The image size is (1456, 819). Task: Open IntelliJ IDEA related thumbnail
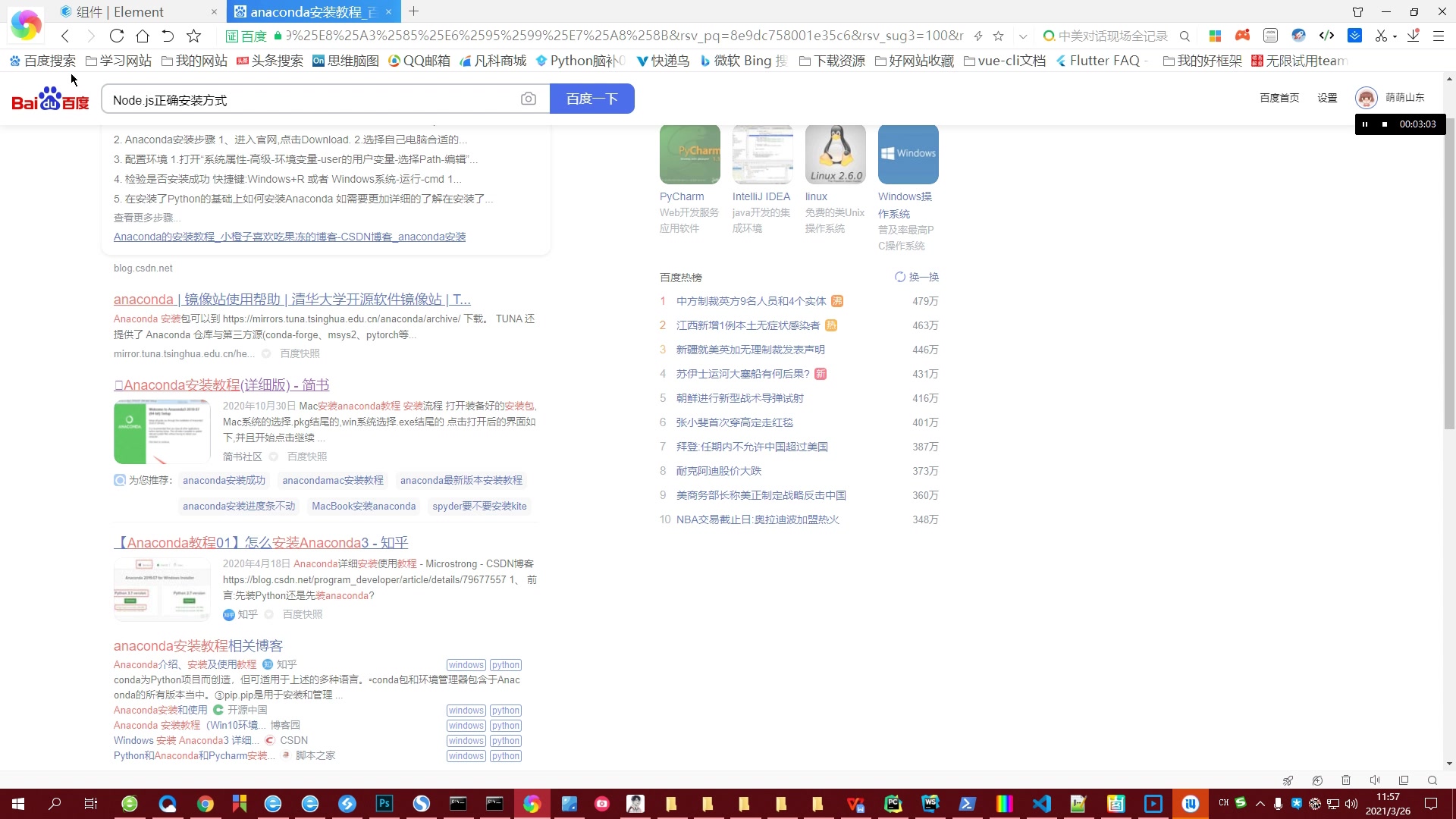pos(762,154)
